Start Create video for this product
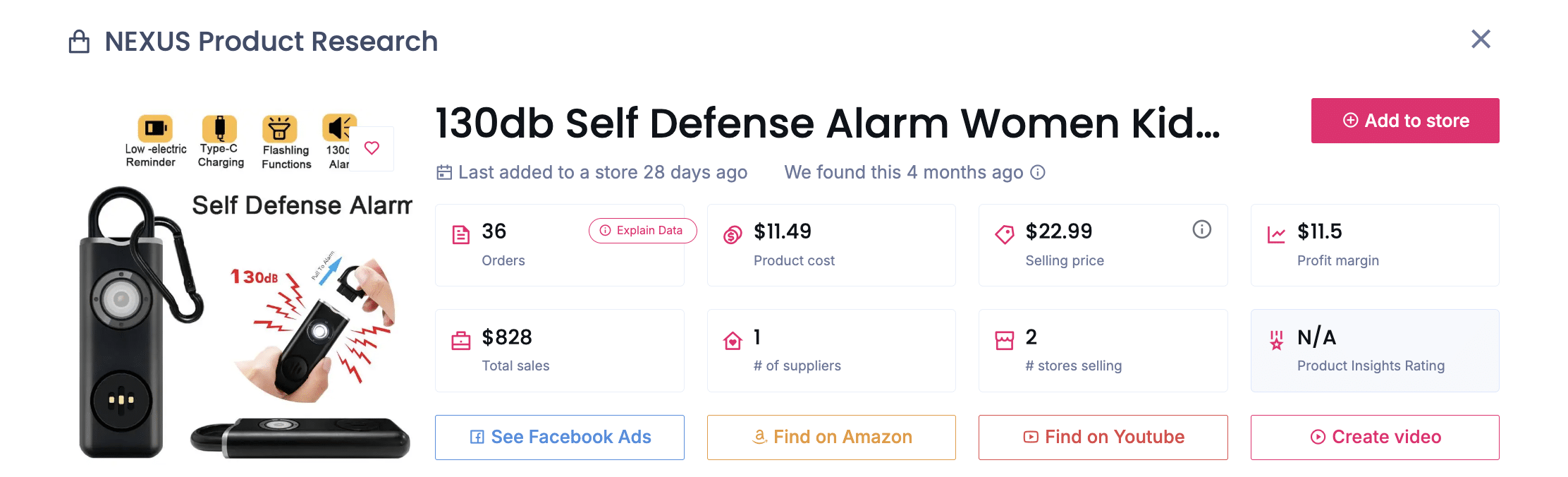The height and width of the screenshot is (477, 1568). [x=1374, y=437]
